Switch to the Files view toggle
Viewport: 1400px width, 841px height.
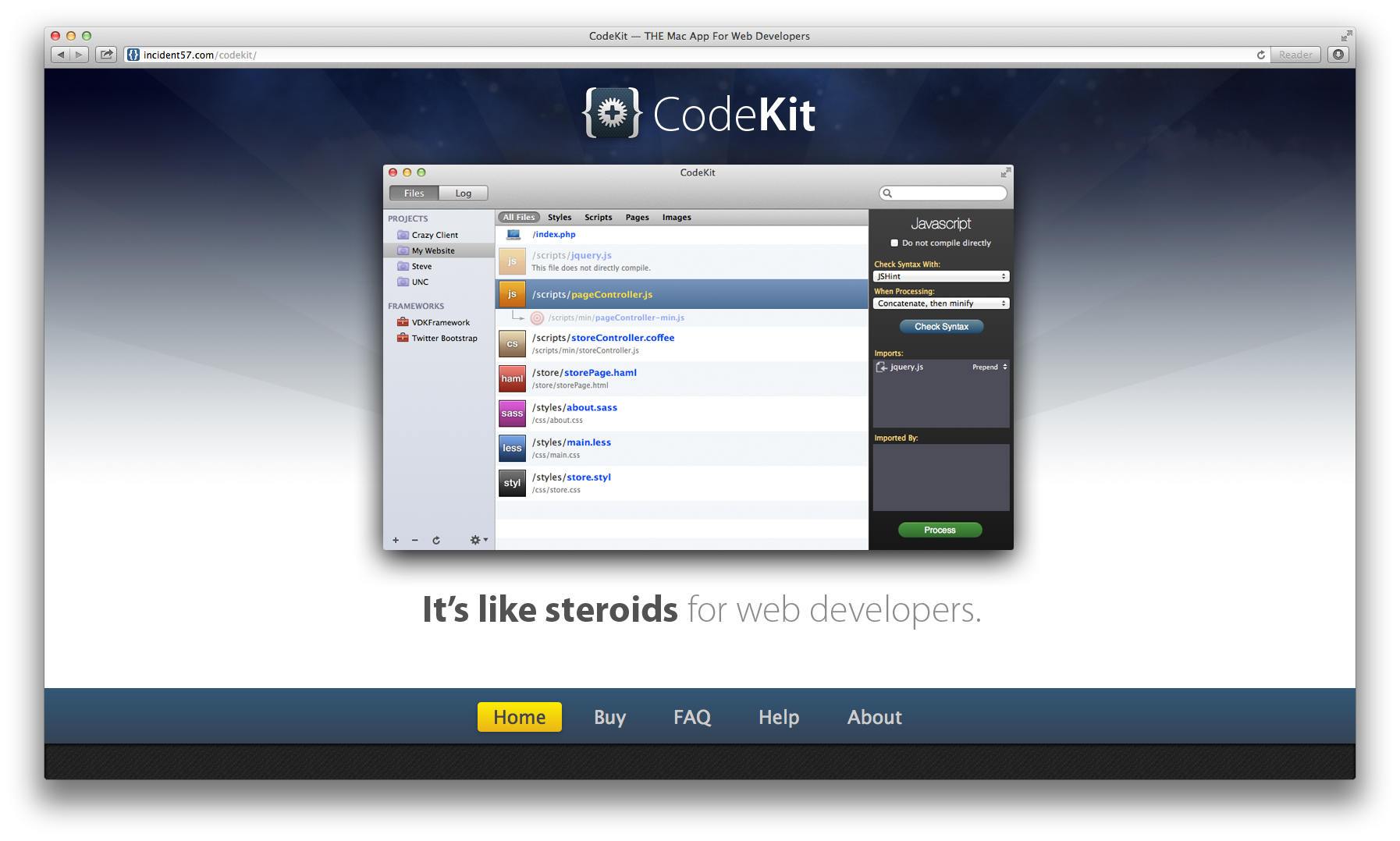pos(414,193)
